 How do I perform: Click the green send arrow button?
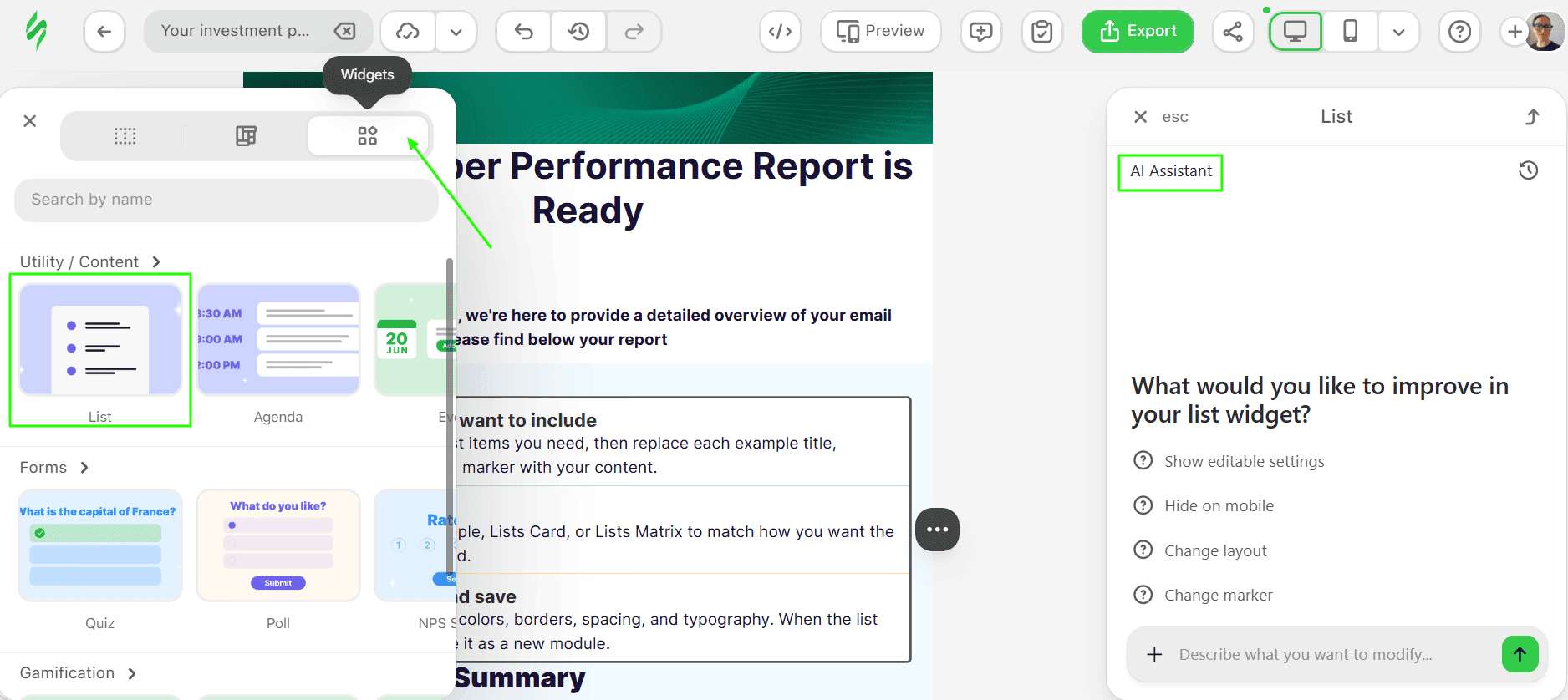tap(1520, 654)
